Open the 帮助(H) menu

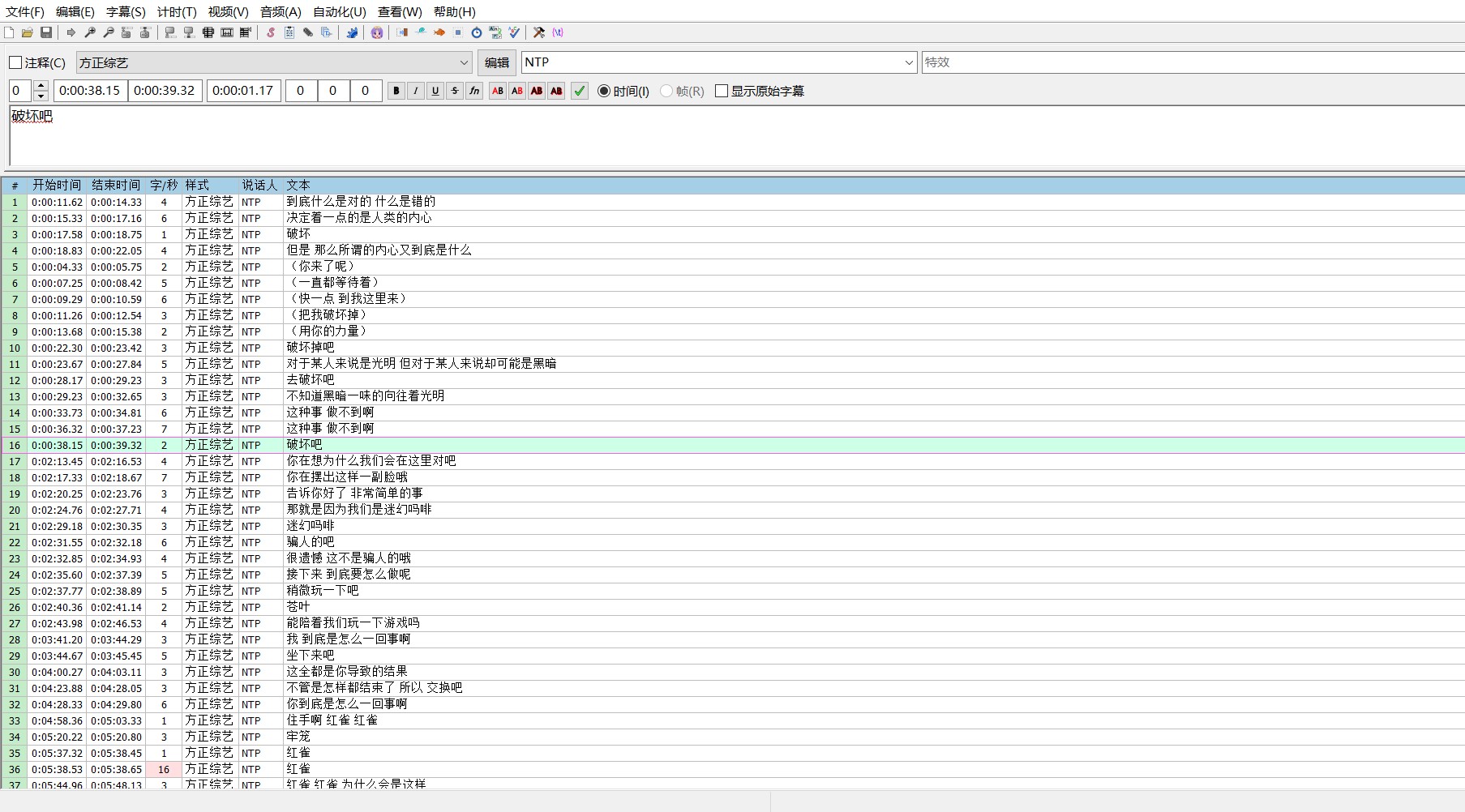click(x=455, y=11)
